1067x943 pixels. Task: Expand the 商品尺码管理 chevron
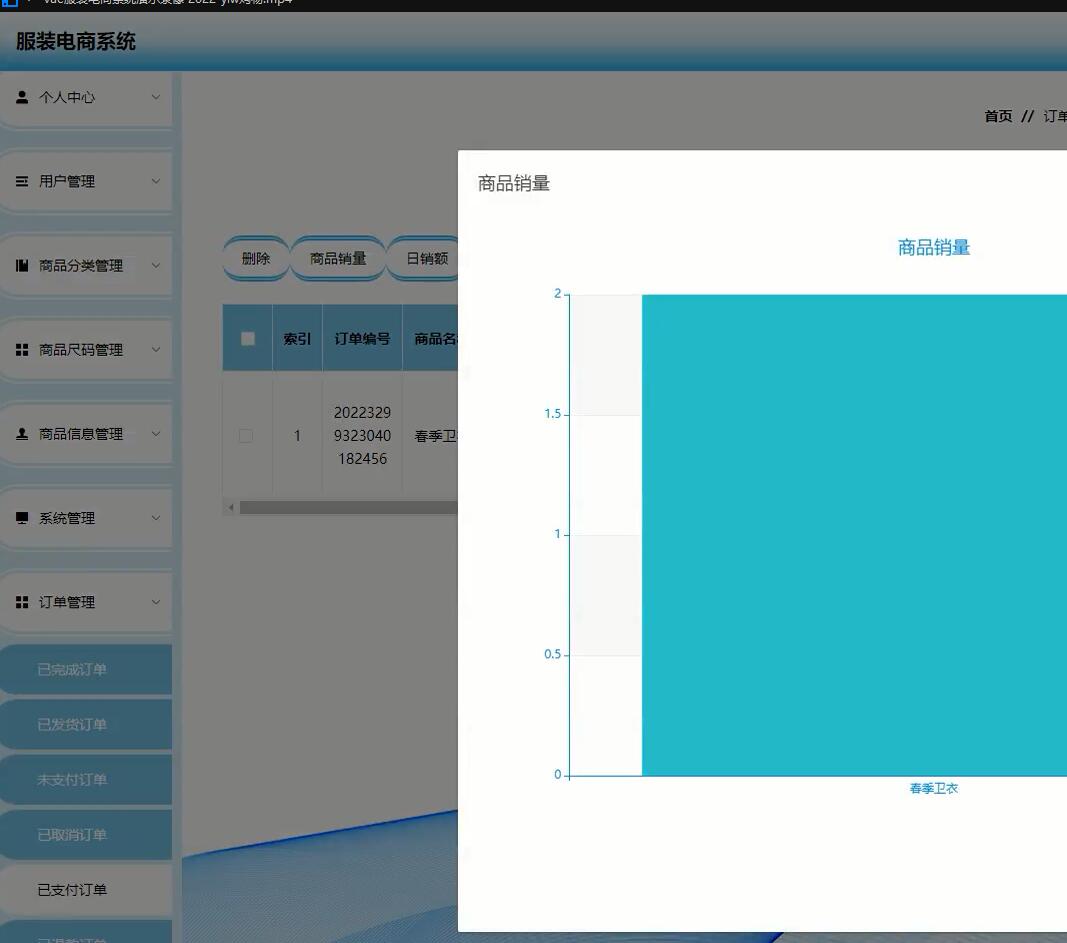(156, 350)
